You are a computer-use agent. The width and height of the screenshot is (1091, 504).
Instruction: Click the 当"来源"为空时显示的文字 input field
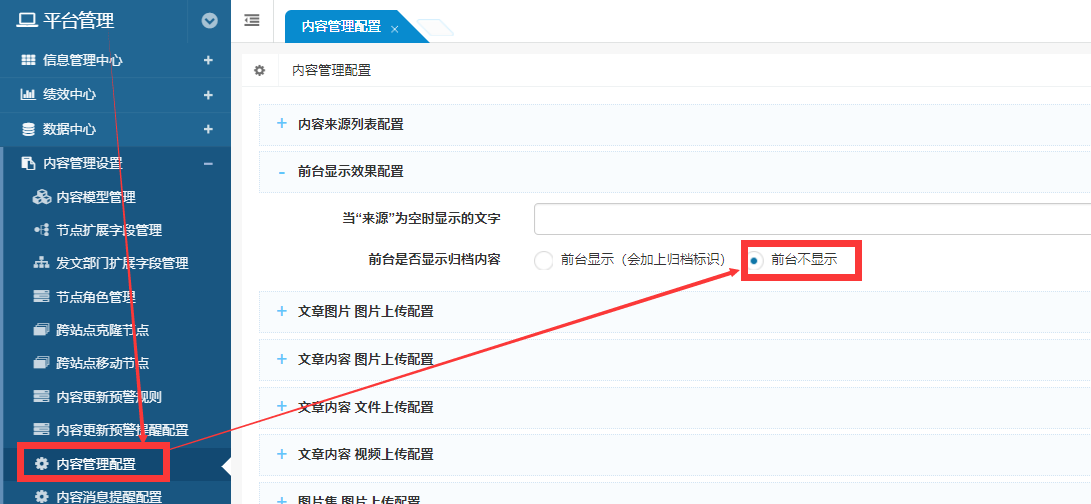[812, 219]
